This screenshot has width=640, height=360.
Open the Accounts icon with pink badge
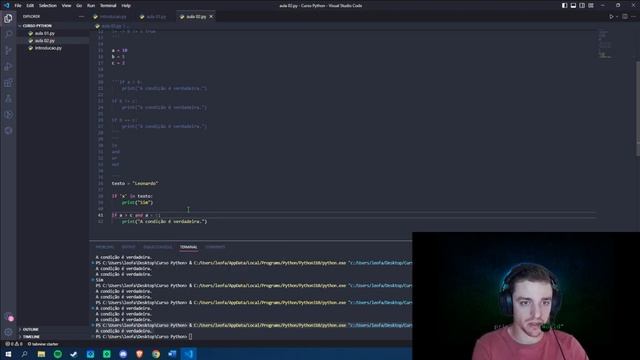8,317
